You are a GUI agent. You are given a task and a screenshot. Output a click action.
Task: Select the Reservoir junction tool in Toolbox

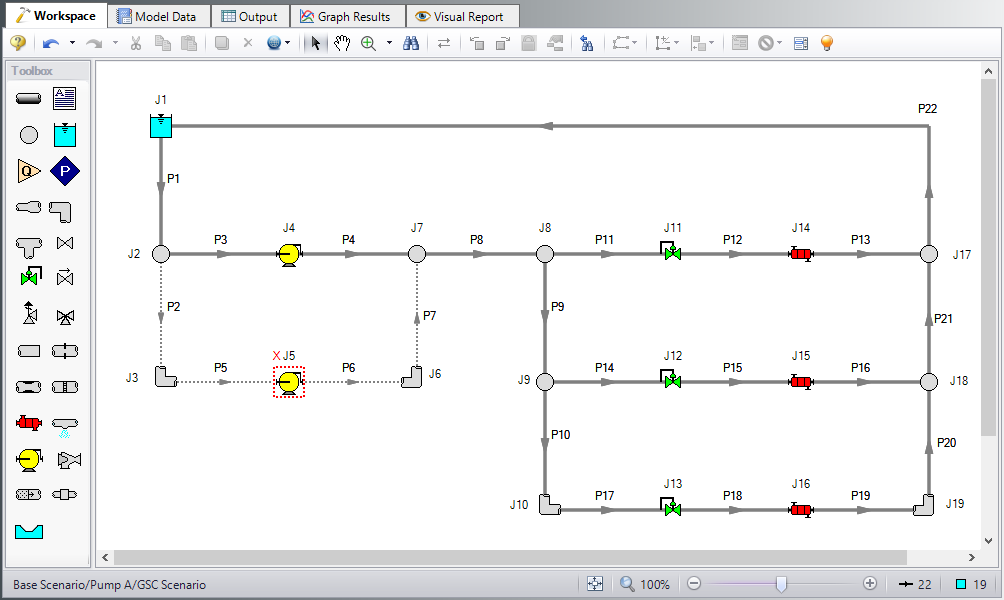65,134
